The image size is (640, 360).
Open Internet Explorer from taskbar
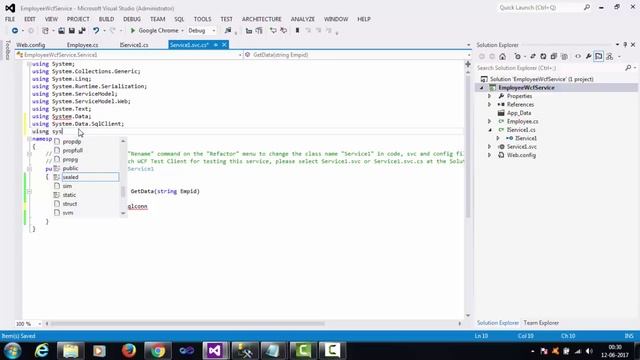pyautogui.click(x=42, y=351)
